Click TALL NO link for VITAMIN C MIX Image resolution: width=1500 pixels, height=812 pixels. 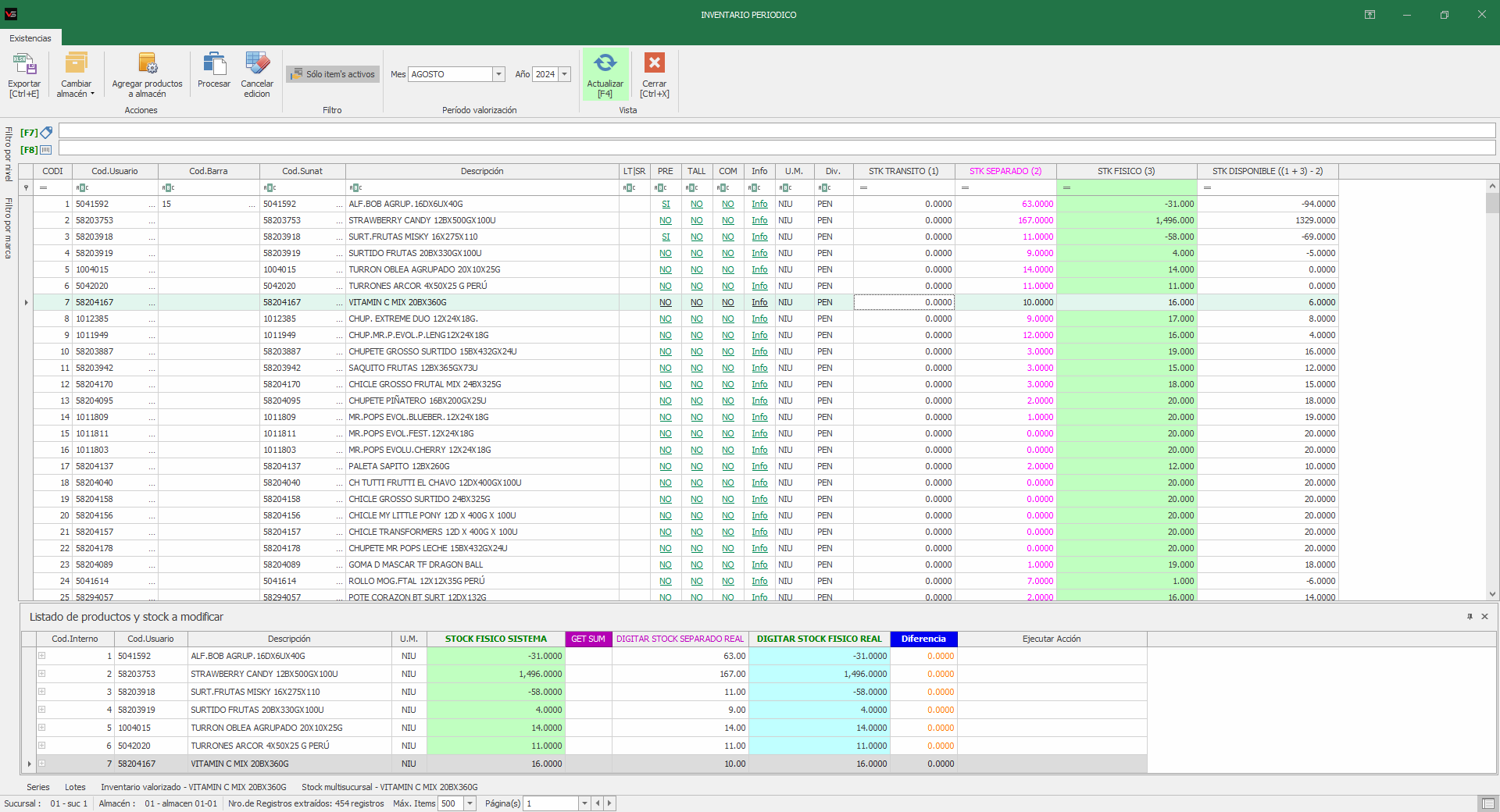click(x=696, y=302)
